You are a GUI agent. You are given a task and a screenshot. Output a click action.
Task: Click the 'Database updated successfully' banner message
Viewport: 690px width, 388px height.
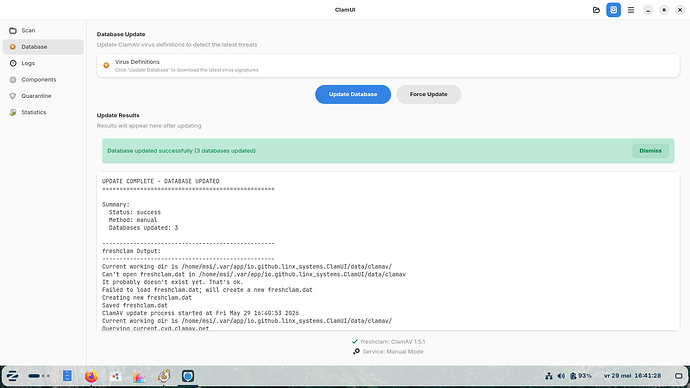(181, 150)
